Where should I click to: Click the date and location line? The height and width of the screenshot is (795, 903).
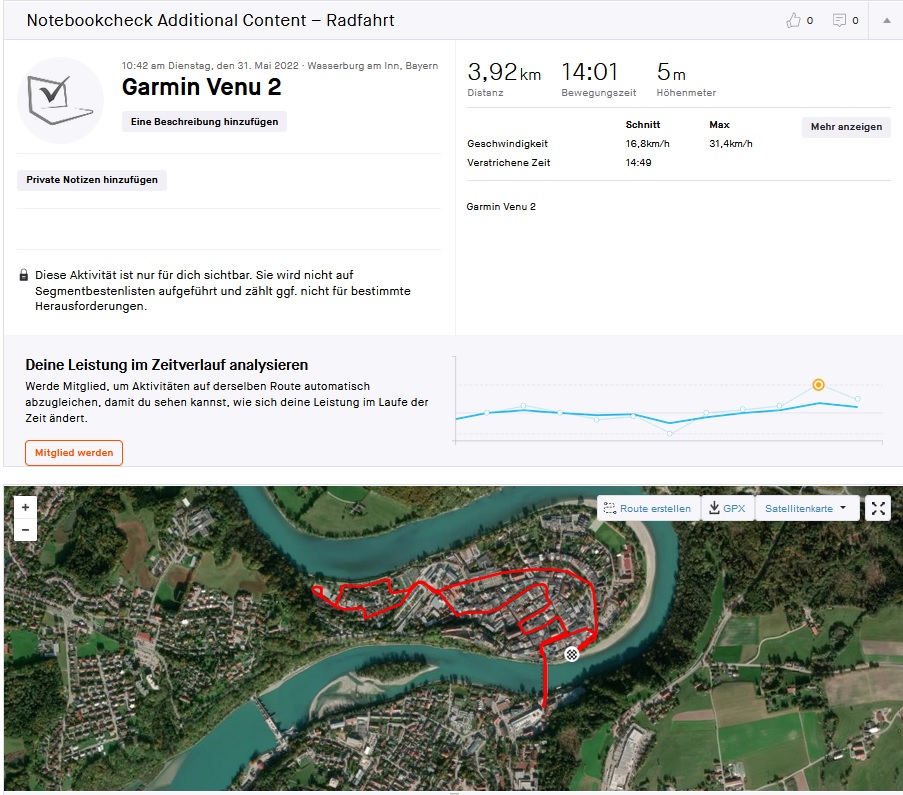[280, 66]
